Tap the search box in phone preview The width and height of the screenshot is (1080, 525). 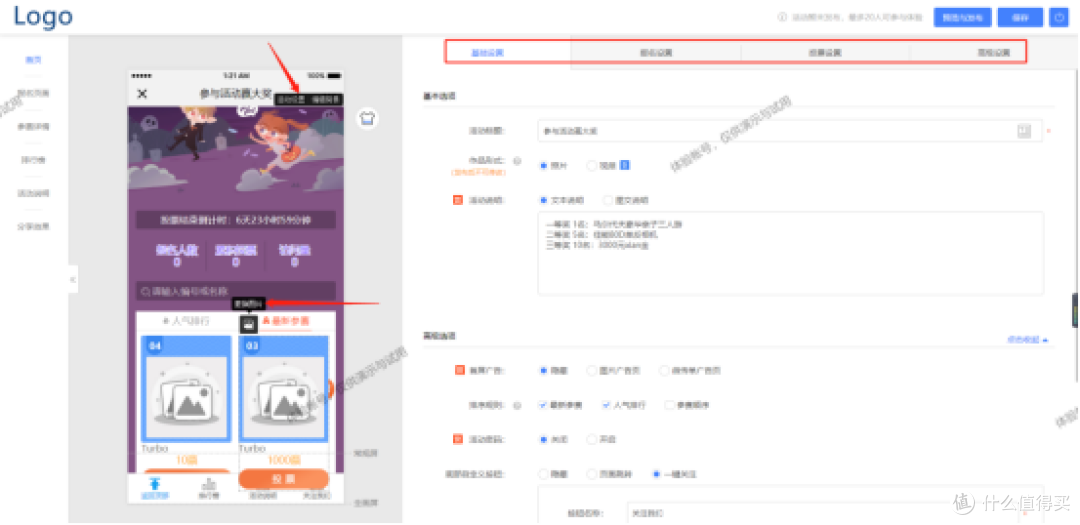pos(236,291)
